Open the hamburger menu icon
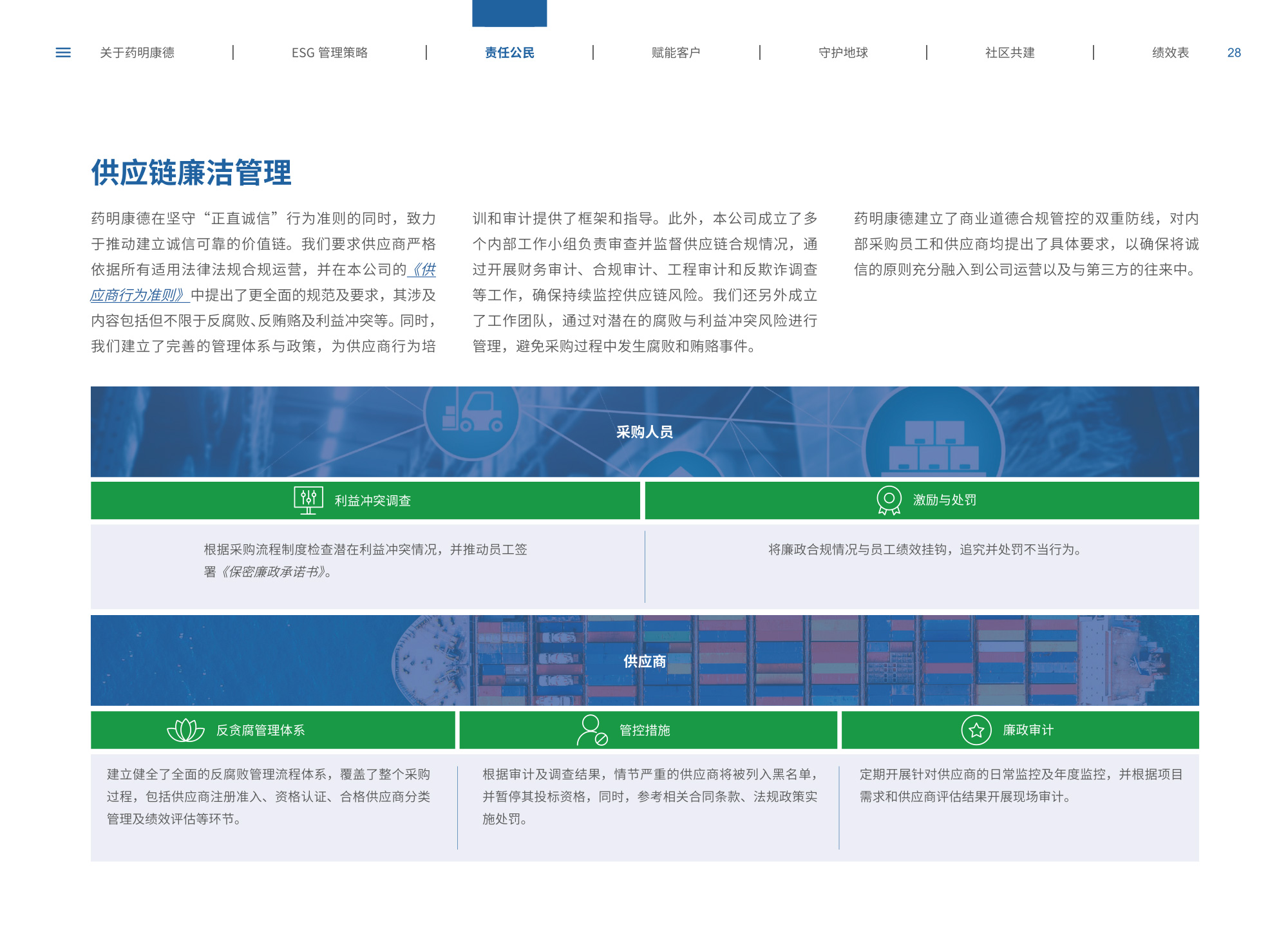1288x950 pixels. (63, 53)
